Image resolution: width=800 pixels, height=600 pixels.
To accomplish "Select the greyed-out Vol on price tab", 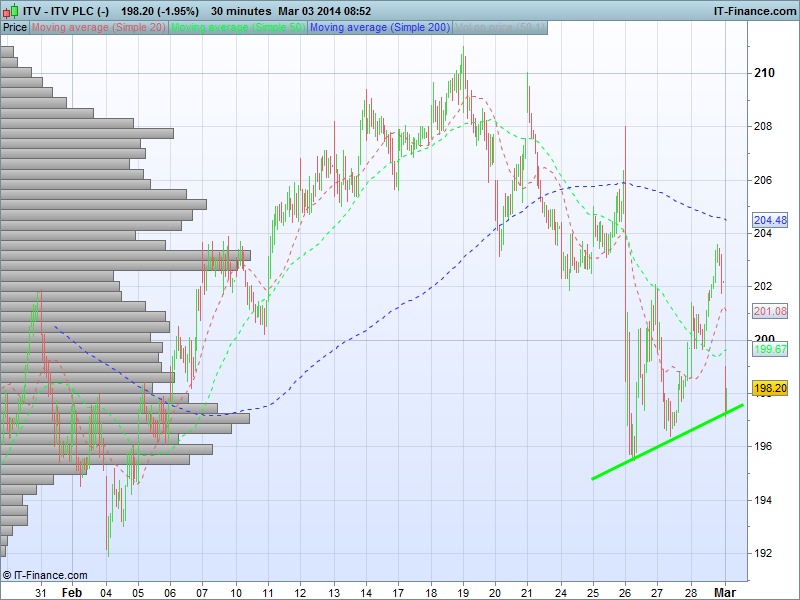I will pyautogui.click(x=500, y=27).
